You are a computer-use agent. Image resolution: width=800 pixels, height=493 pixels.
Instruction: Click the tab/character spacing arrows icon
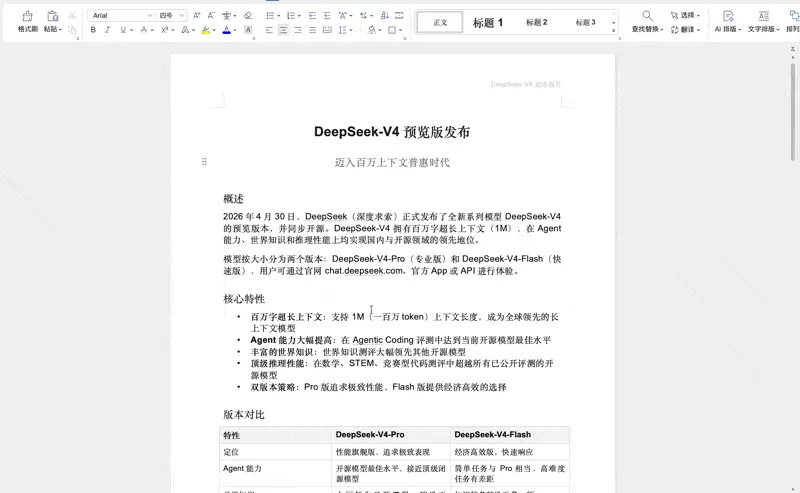(x=363, y=16)
